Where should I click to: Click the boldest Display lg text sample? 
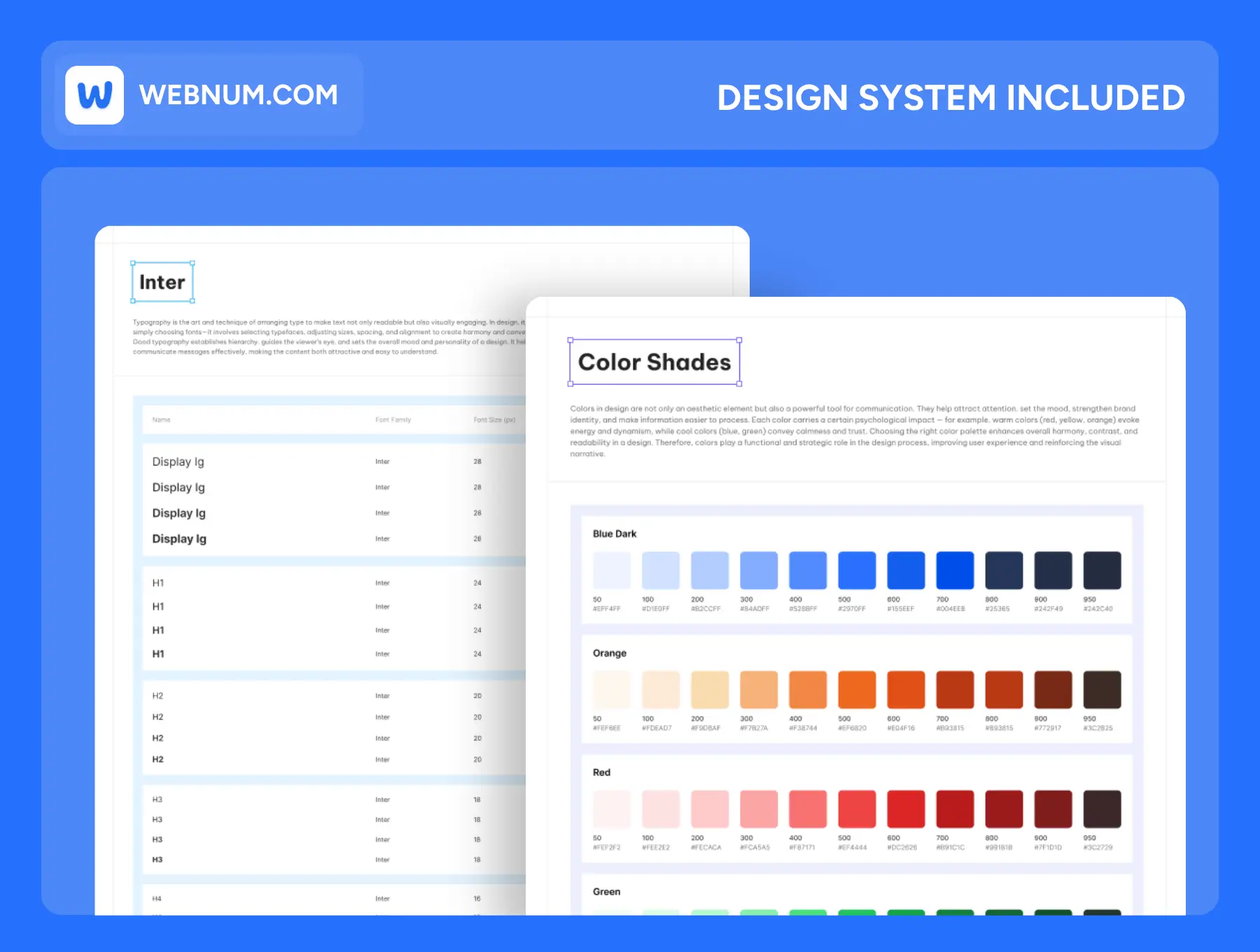click(x=179, y=539)
